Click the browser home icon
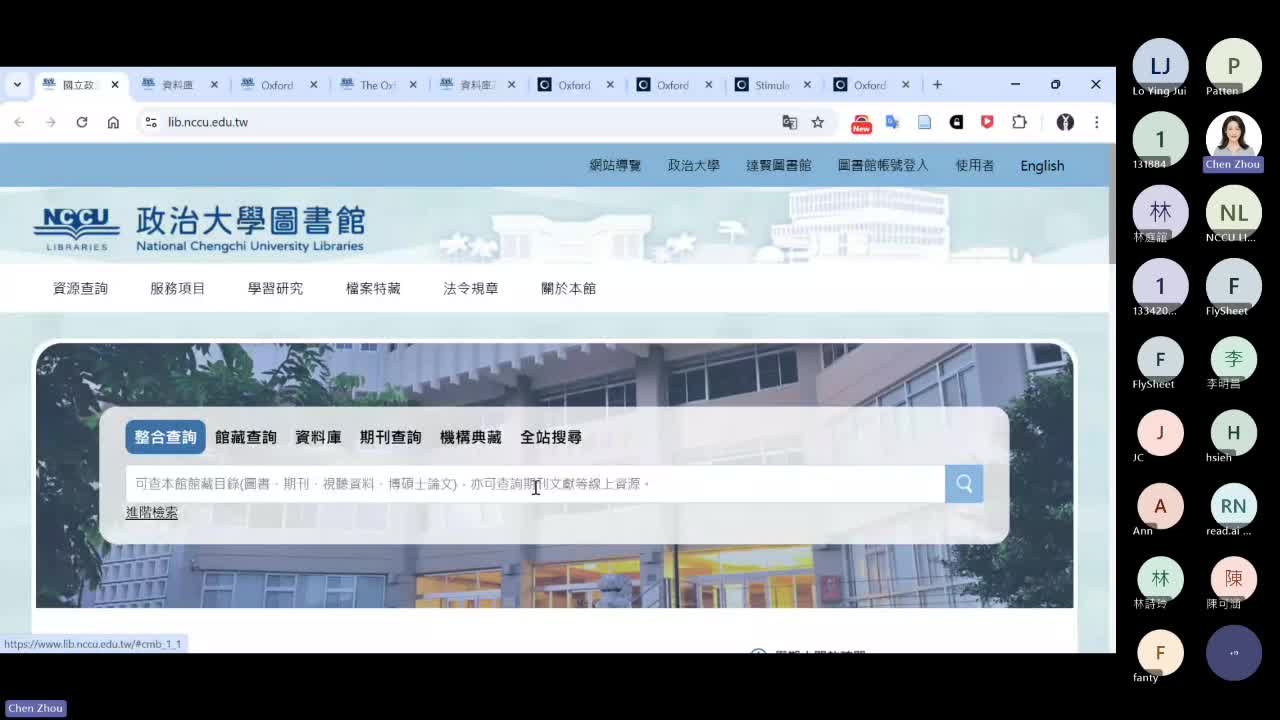 point(114,122)
